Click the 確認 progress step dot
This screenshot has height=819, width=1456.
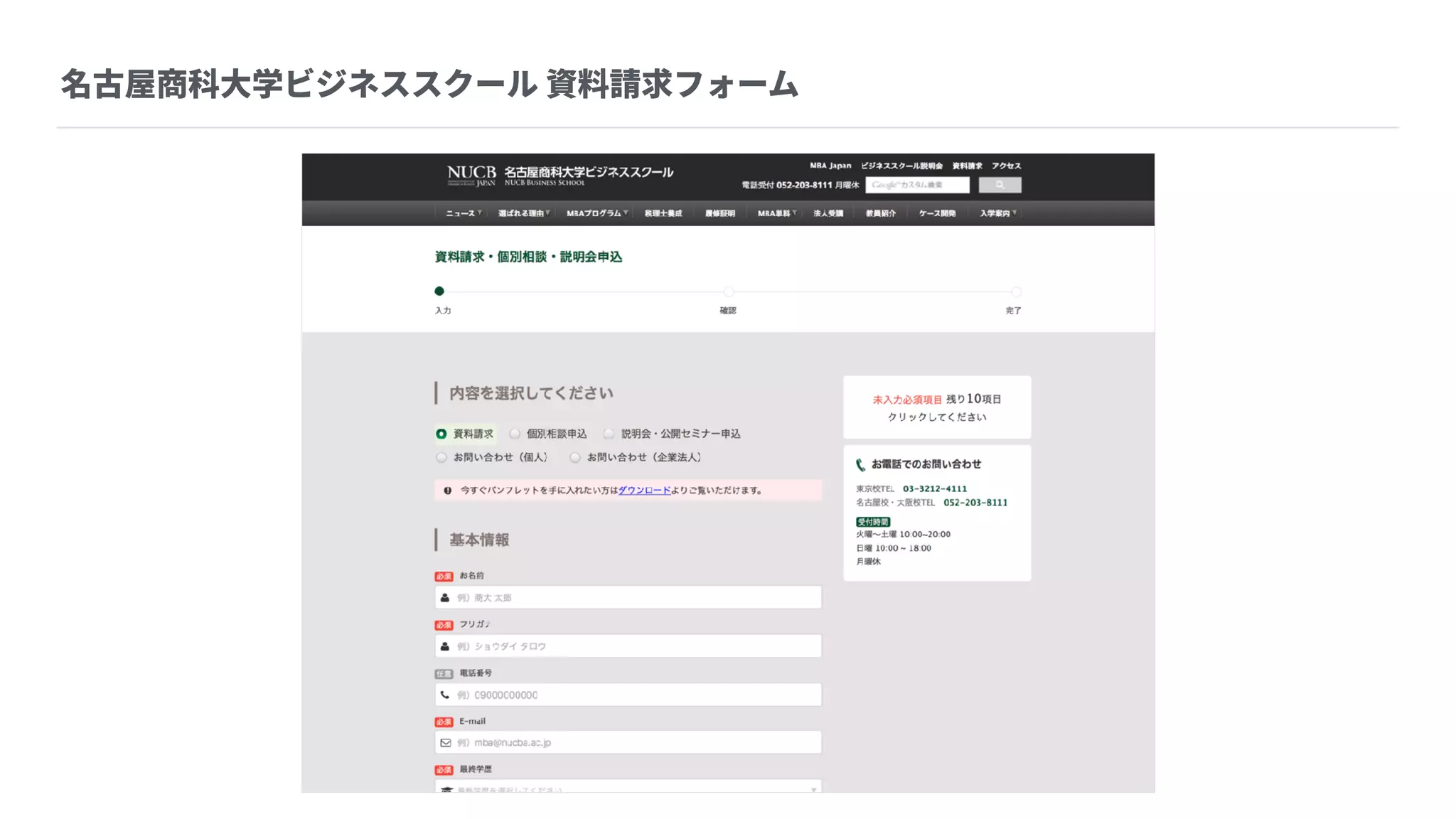pos(728,291)
